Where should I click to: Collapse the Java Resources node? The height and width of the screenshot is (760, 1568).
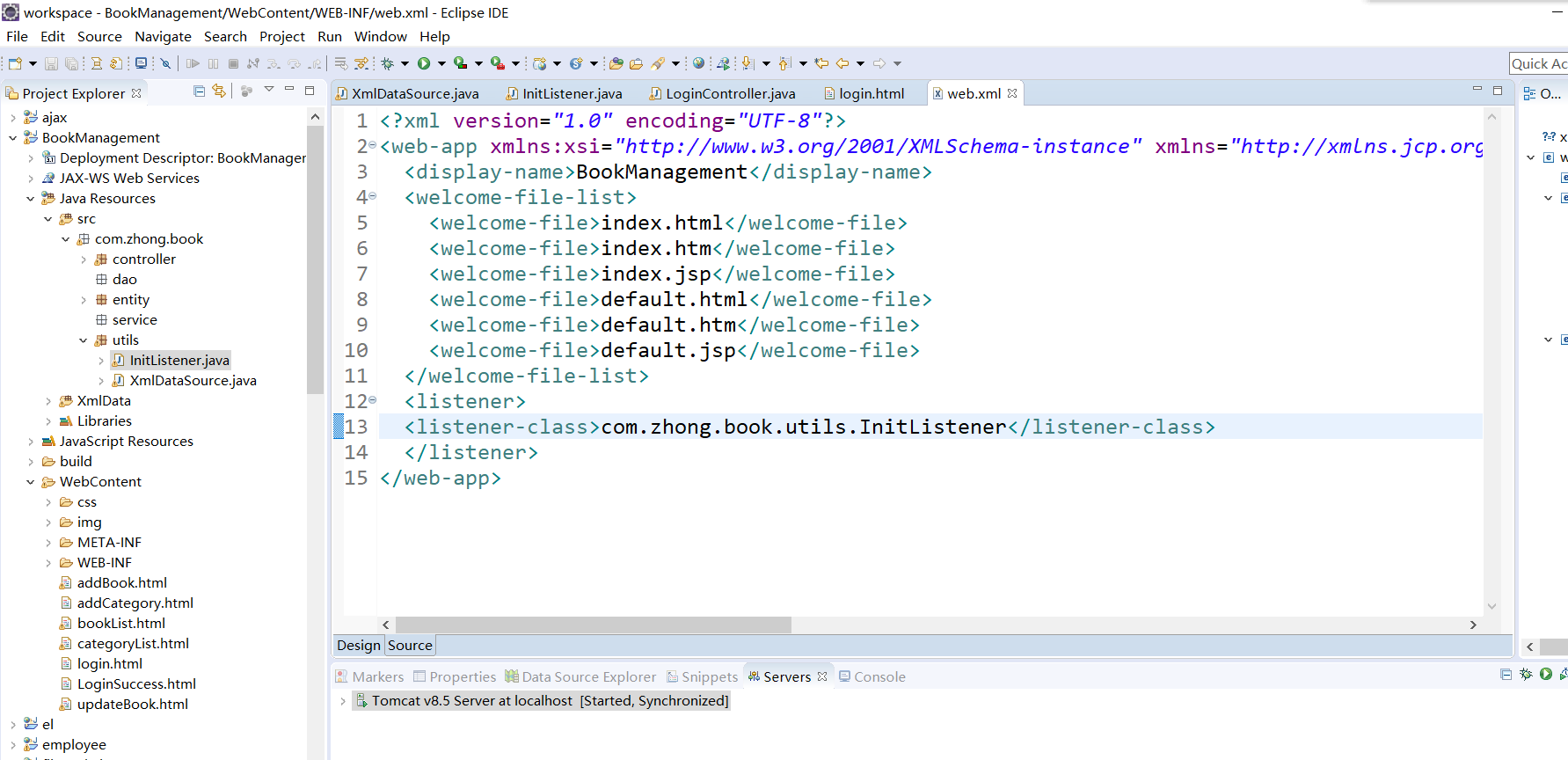click(31, 199)
